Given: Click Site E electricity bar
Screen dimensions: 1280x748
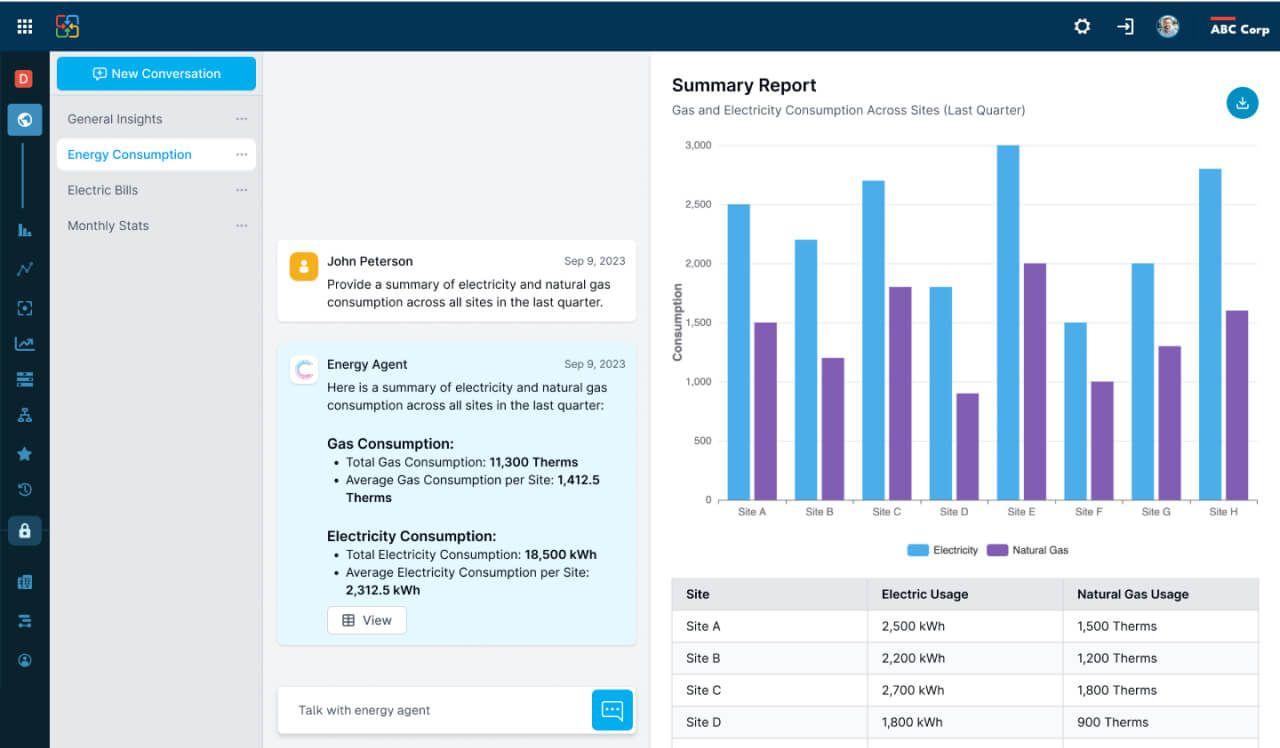Looking at the screenshot, I should (1008, 322).
